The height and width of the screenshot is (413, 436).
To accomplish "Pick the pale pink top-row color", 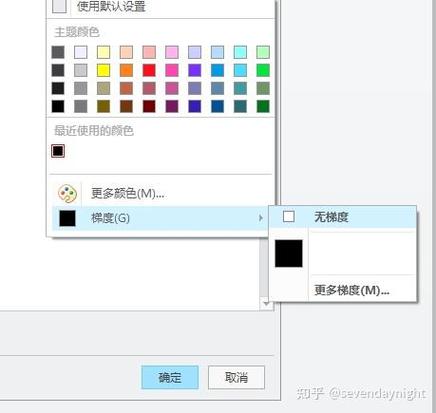I will 172,52.
